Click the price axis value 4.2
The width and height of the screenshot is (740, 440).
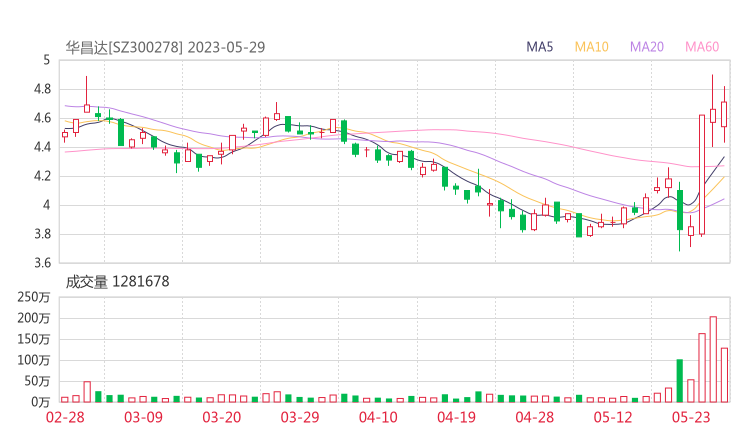42,176
